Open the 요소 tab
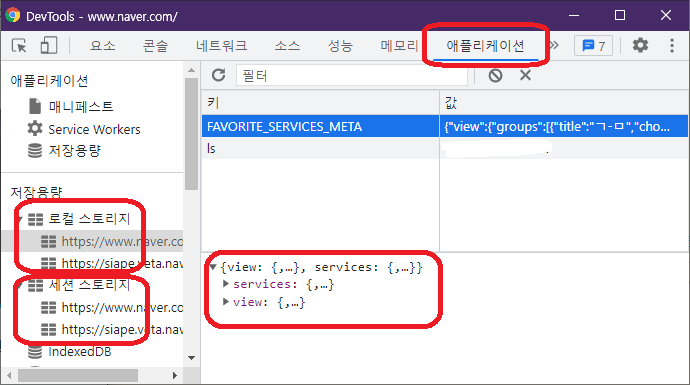 click(103, 45)
